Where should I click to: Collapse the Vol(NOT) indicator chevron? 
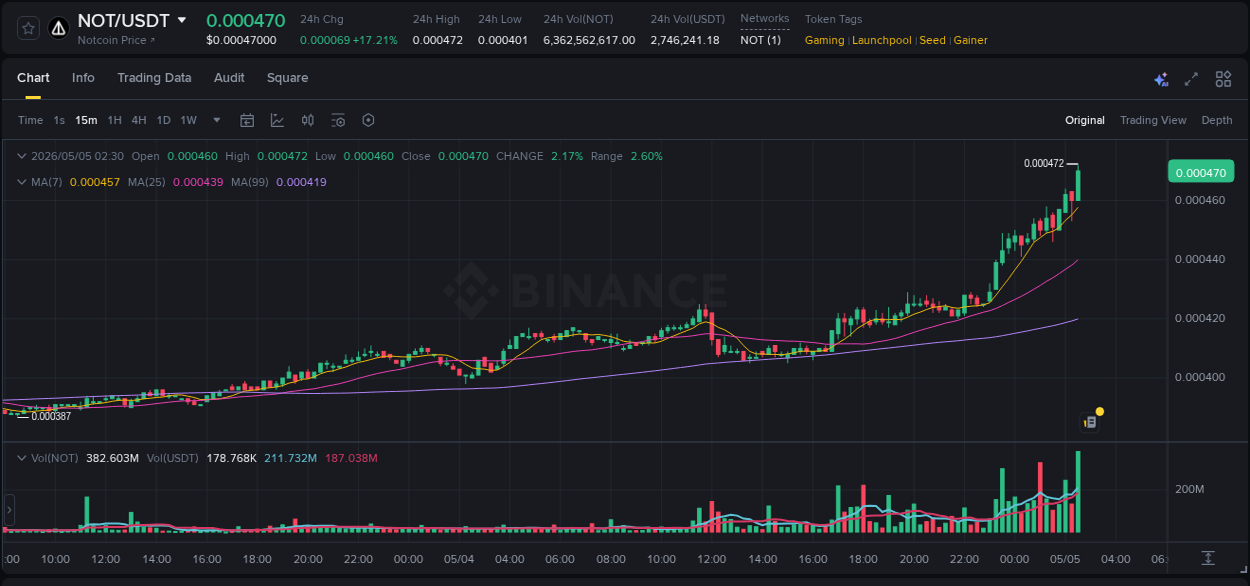22,458
